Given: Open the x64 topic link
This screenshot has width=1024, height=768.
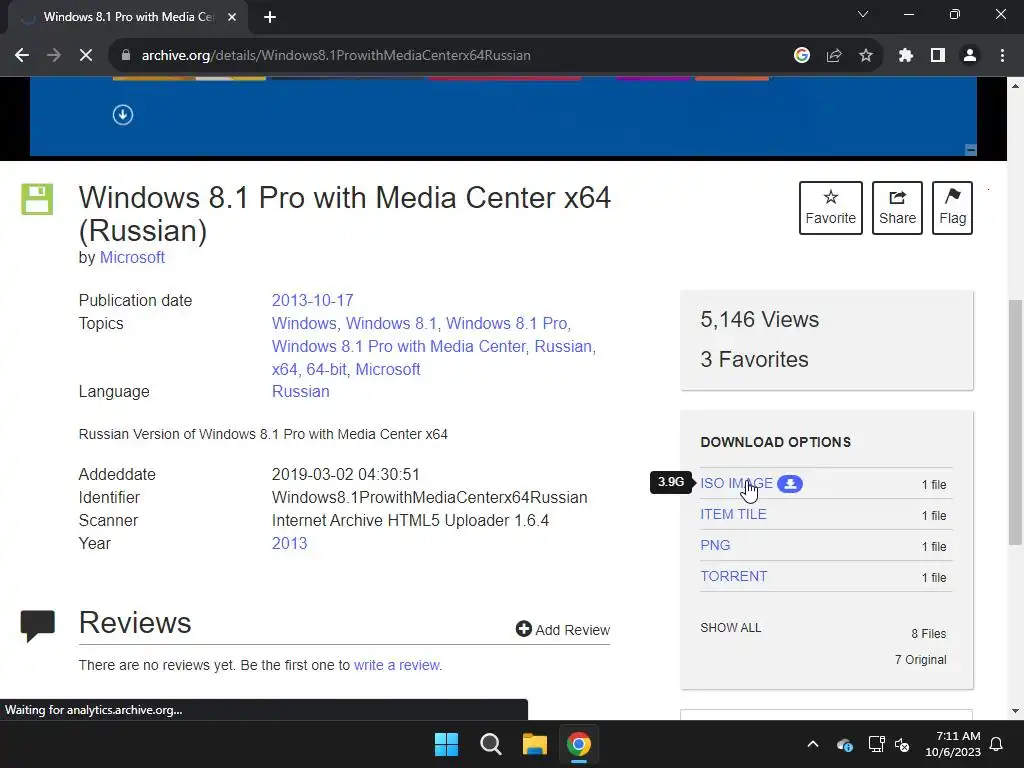Looking at the screenshot, I should tap(284, 369).
